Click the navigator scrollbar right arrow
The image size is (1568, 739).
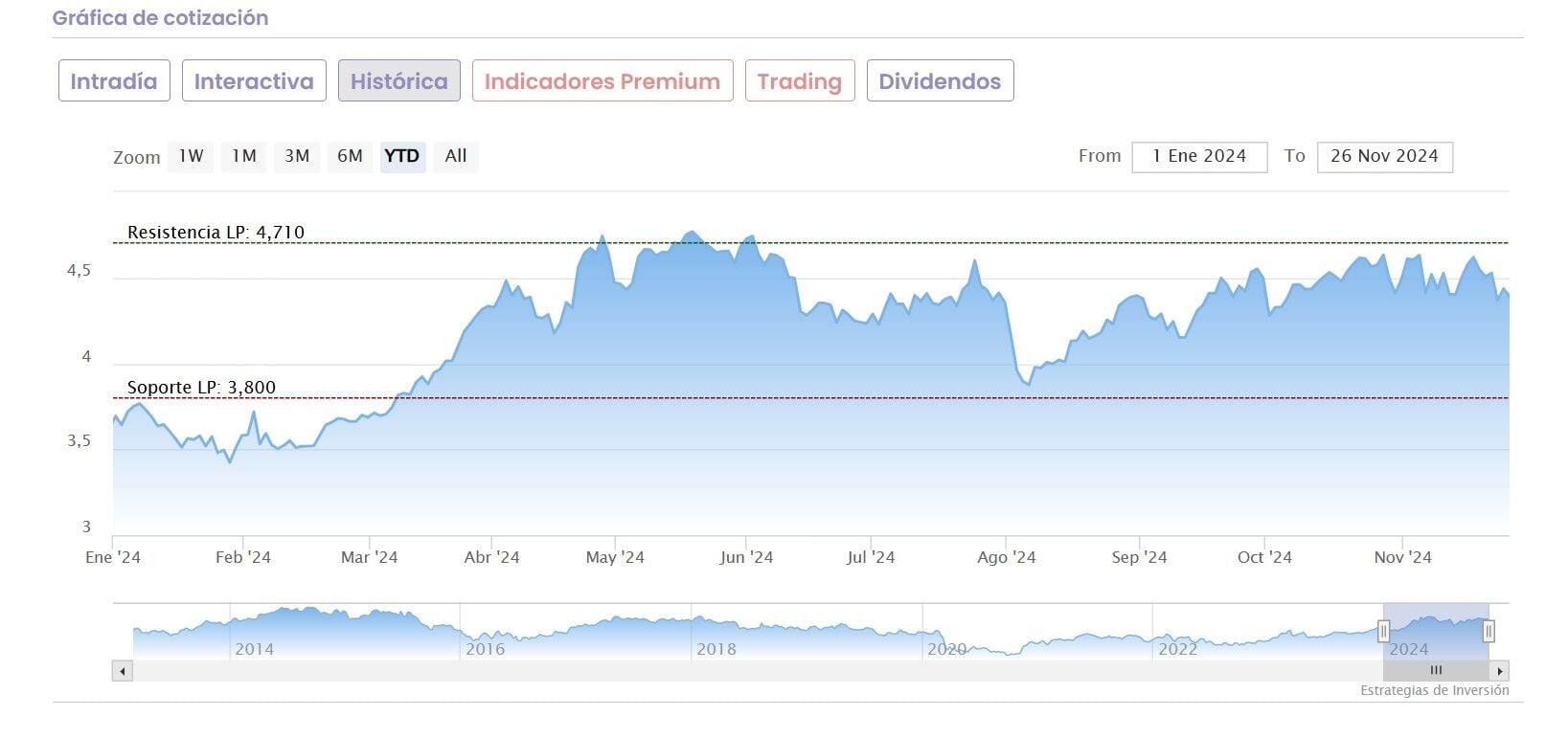1500,671
